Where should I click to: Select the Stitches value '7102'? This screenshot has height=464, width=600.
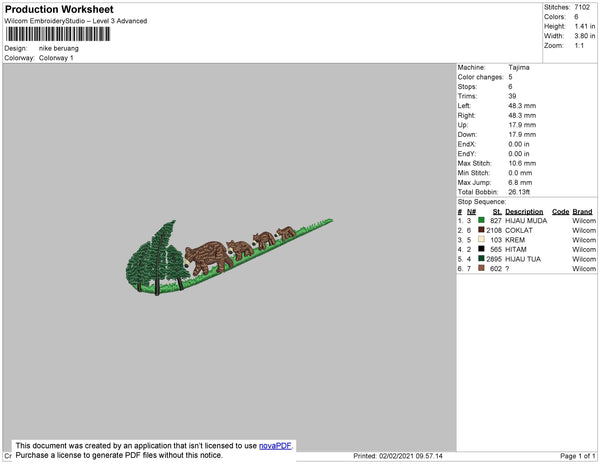[x=582, y=7]
